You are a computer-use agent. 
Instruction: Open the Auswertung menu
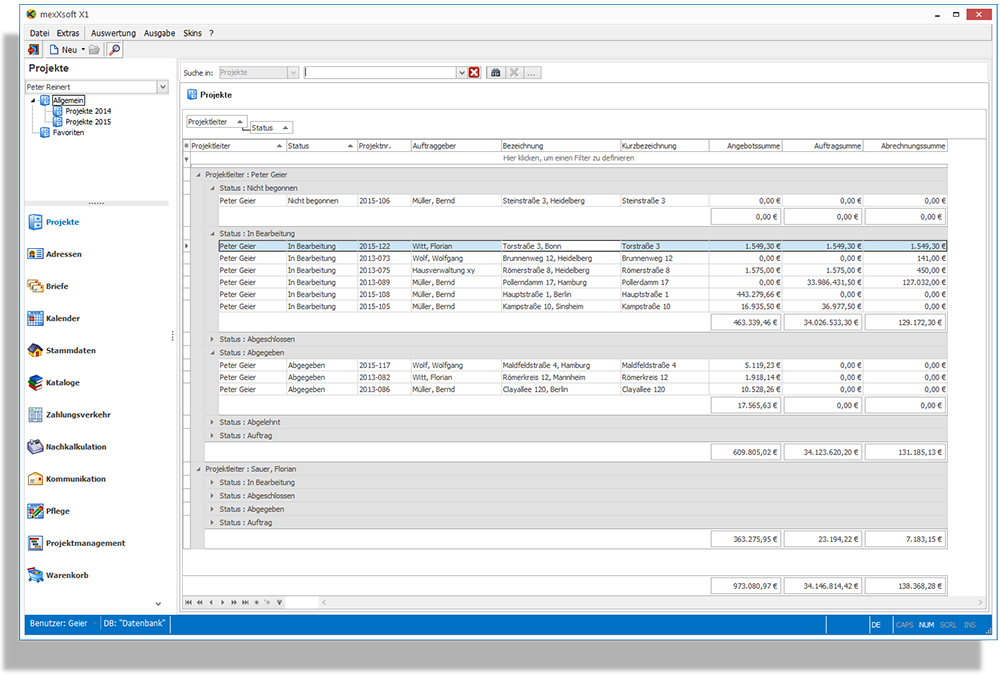(x=113, y=33)
